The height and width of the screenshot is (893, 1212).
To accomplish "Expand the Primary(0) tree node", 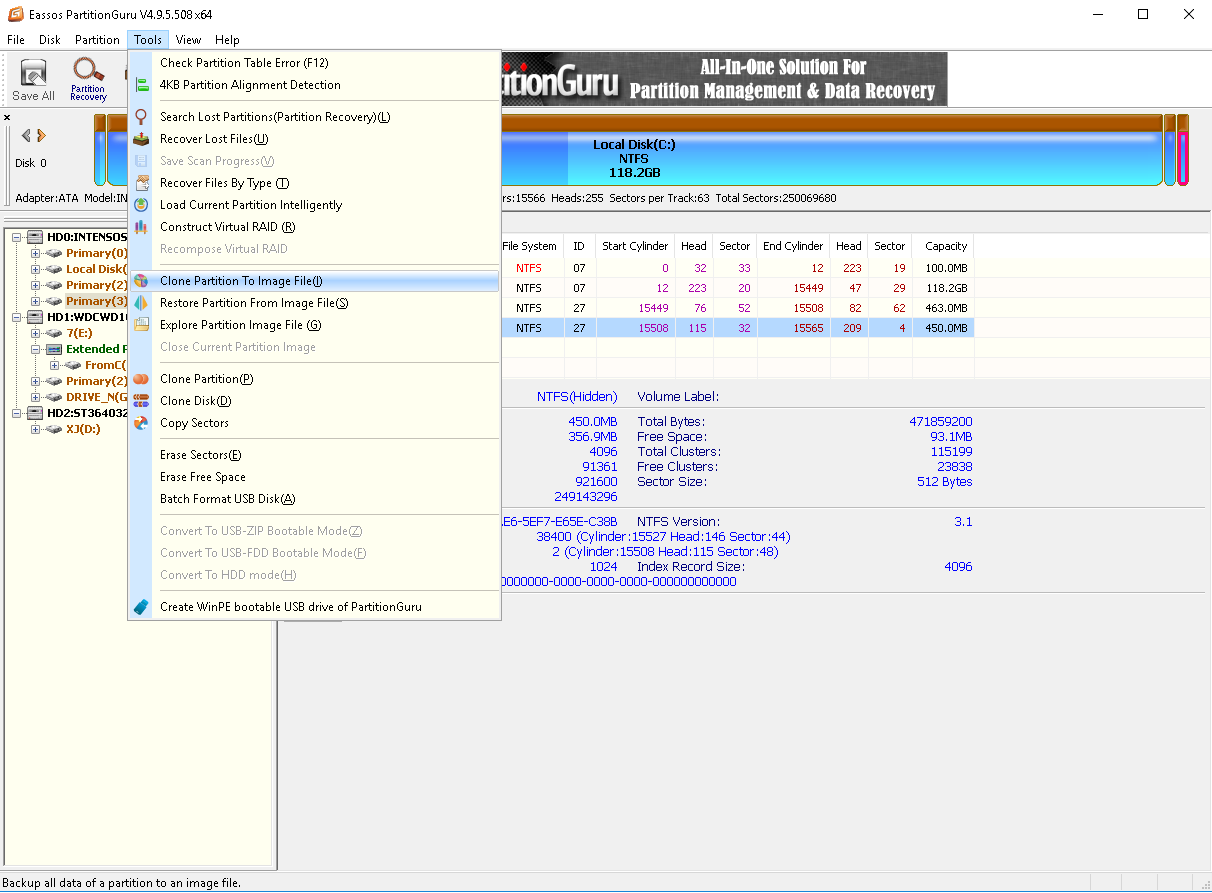I will pos(36,253).
